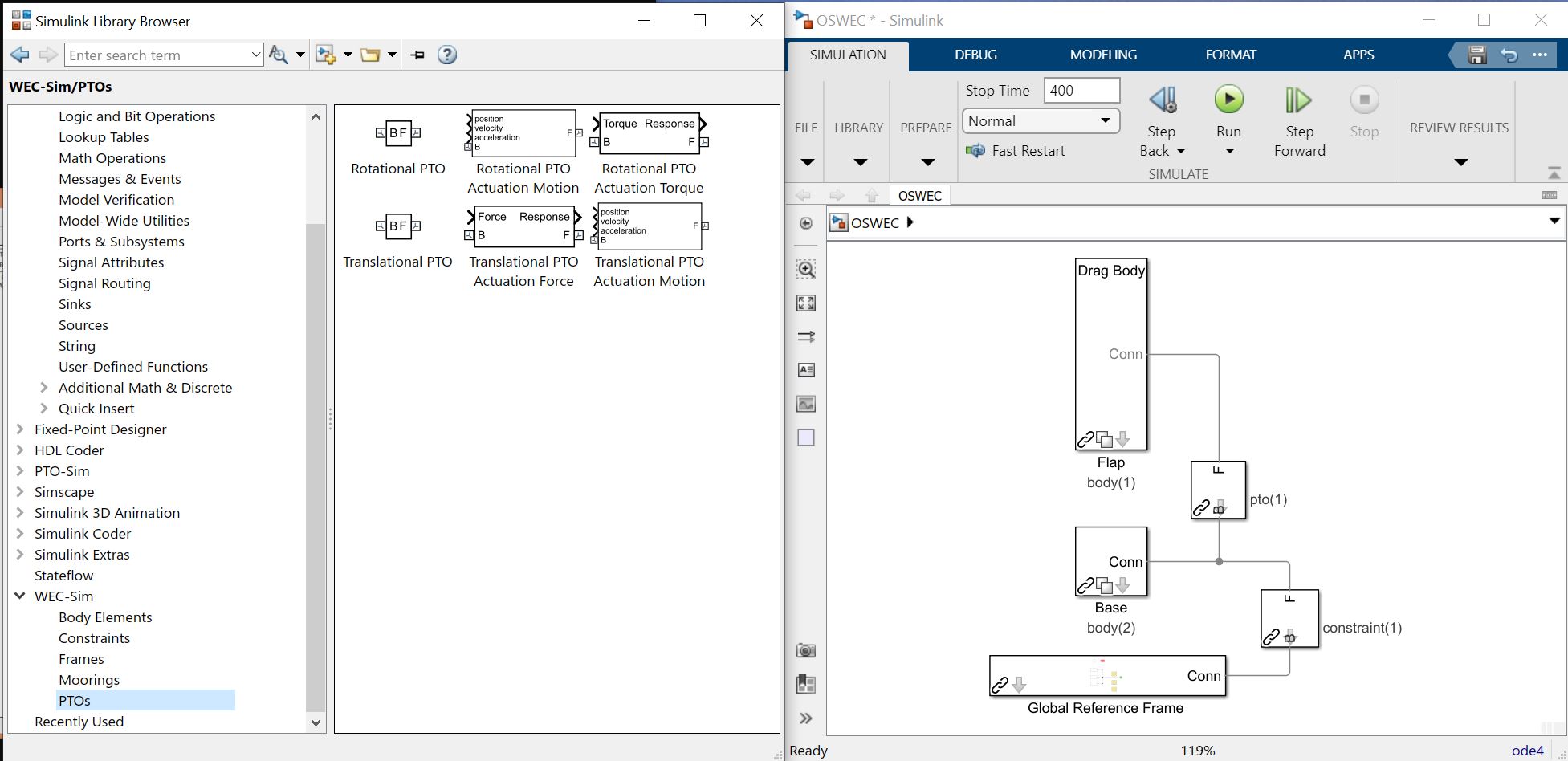Go forward in Library Browser navigation
The height and width of the screenshot is (761, 1568).
pyautogui.click(x=48, y=55)
